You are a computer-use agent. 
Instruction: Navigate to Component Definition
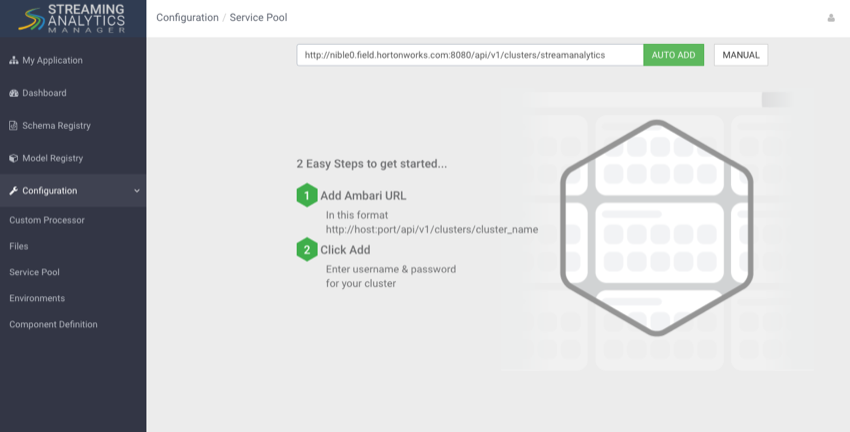[53, 324]
